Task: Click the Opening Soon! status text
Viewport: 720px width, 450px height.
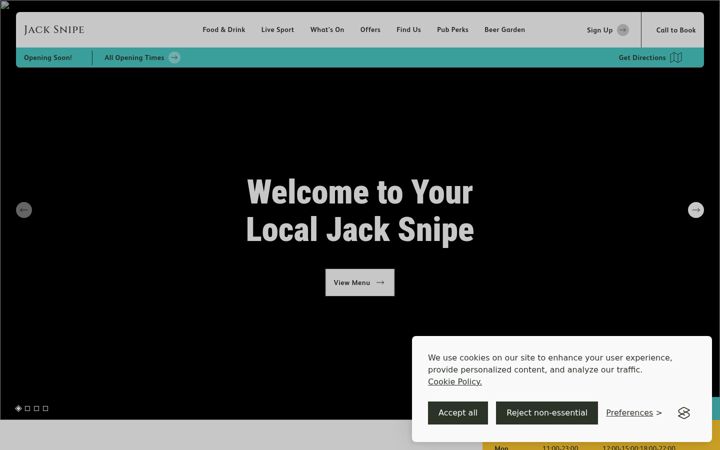Action: (48, 58)
